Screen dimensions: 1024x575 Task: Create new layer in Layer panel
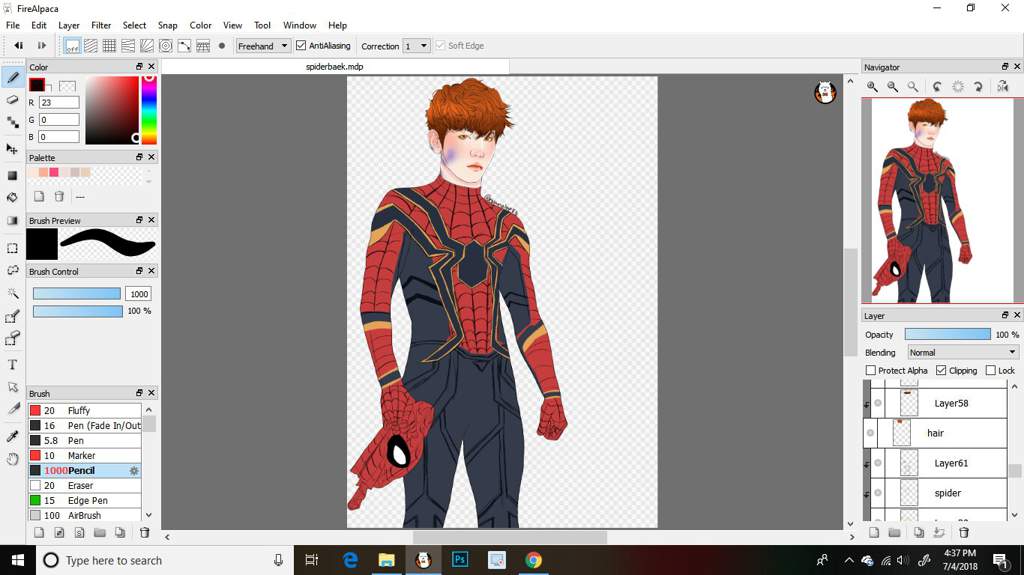(x=874, y=533)
